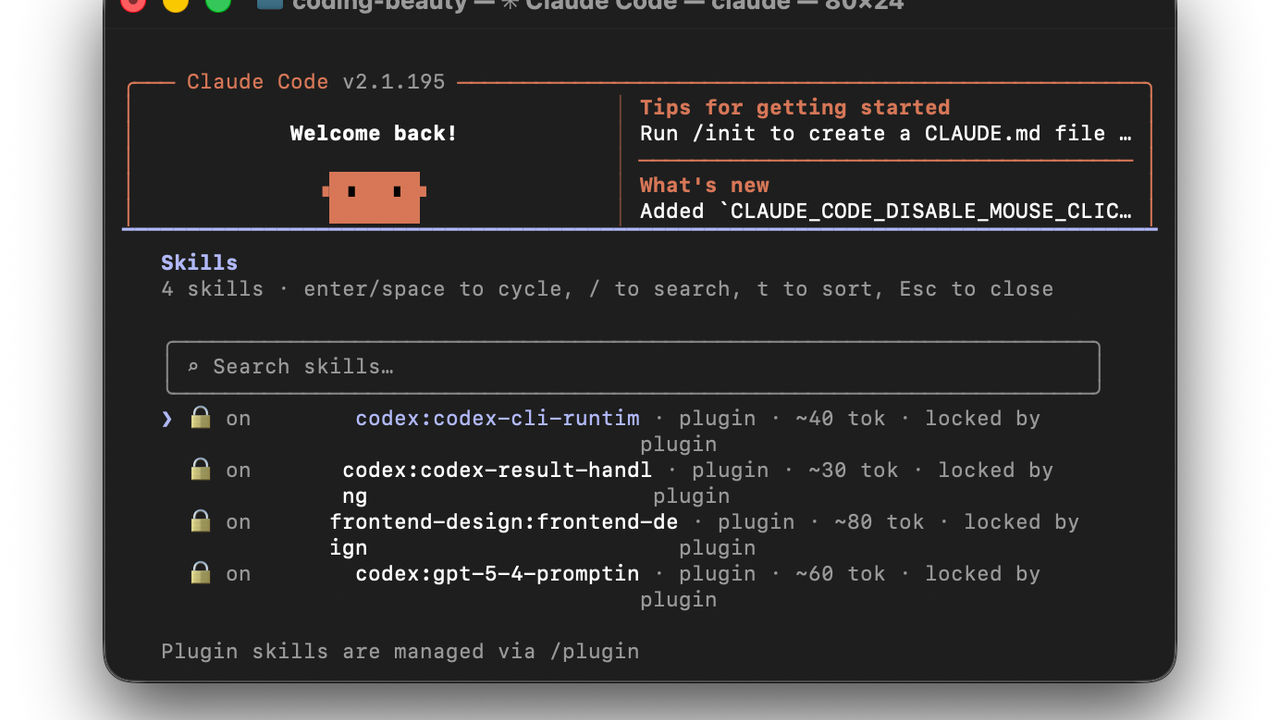Click the 'Claude Code' title label

click(258, 82)
